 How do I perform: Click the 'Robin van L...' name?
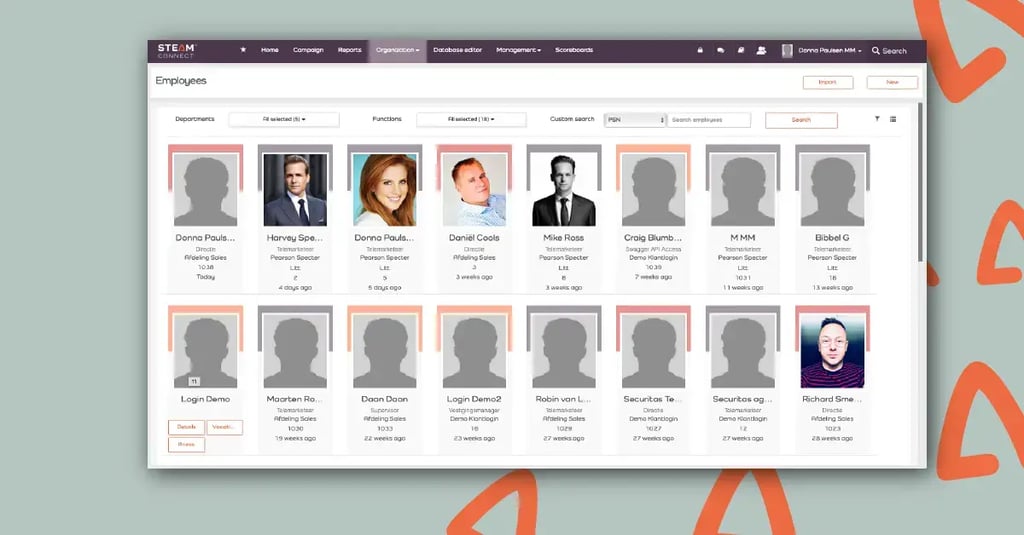(x=564, y=399)
